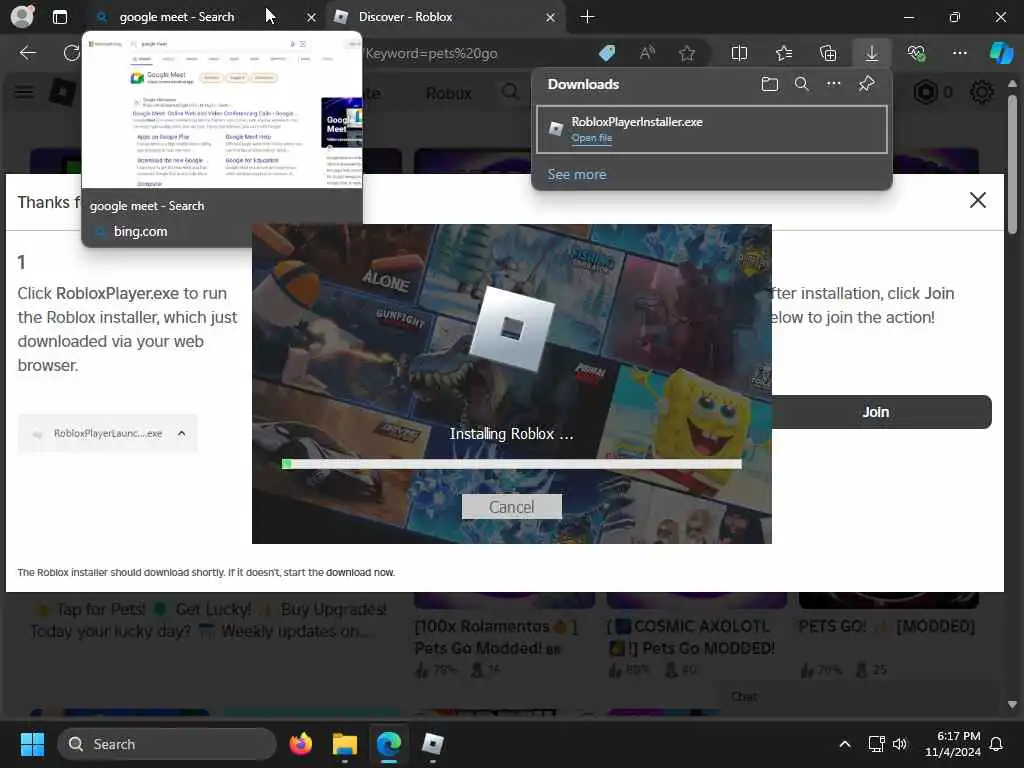The image size is (1024, 768).
Task: Go back to the previous page
Action: tap(27, 53)
